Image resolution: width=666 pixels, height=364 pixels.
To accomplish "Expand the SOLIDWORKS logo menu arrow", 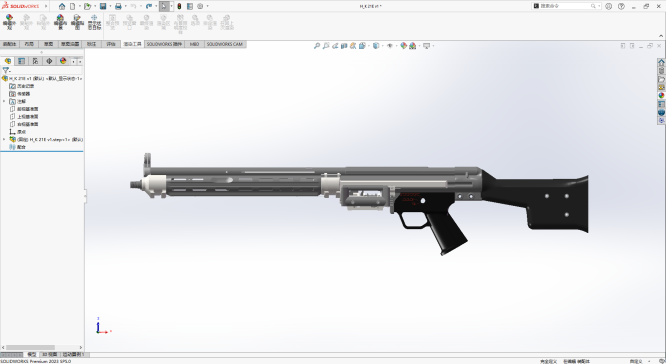I will coord(46,6).
